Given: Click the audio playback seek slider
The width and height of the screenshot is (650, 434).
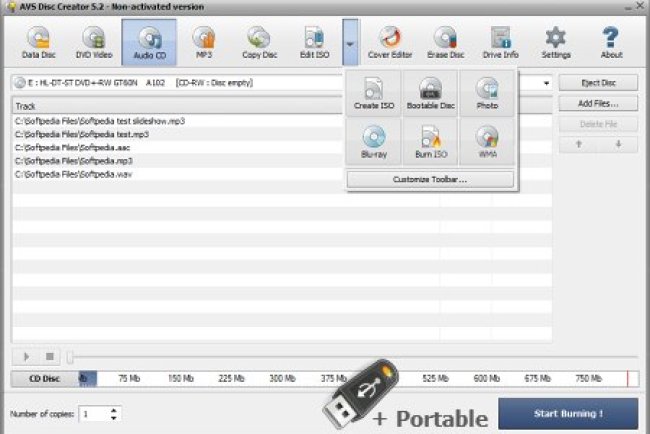Looking at the screenshot, I should [350, 357].
